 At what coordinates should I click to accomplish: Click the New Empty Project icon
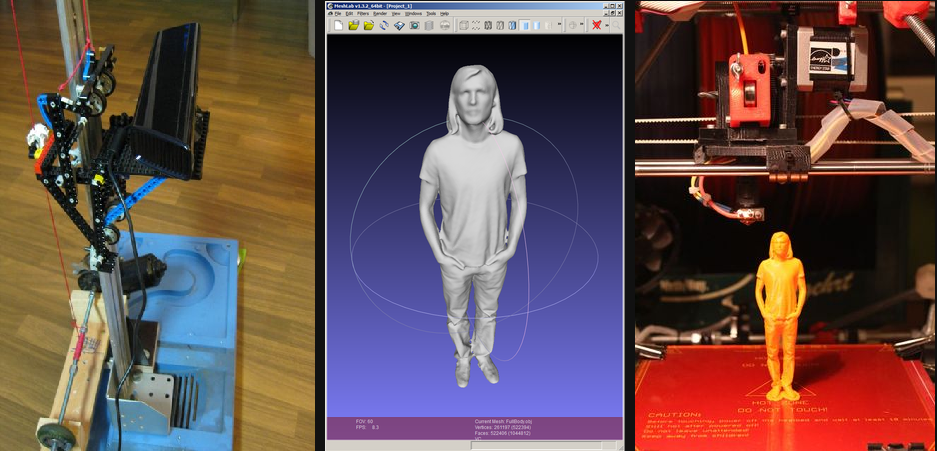coord(338,25)
